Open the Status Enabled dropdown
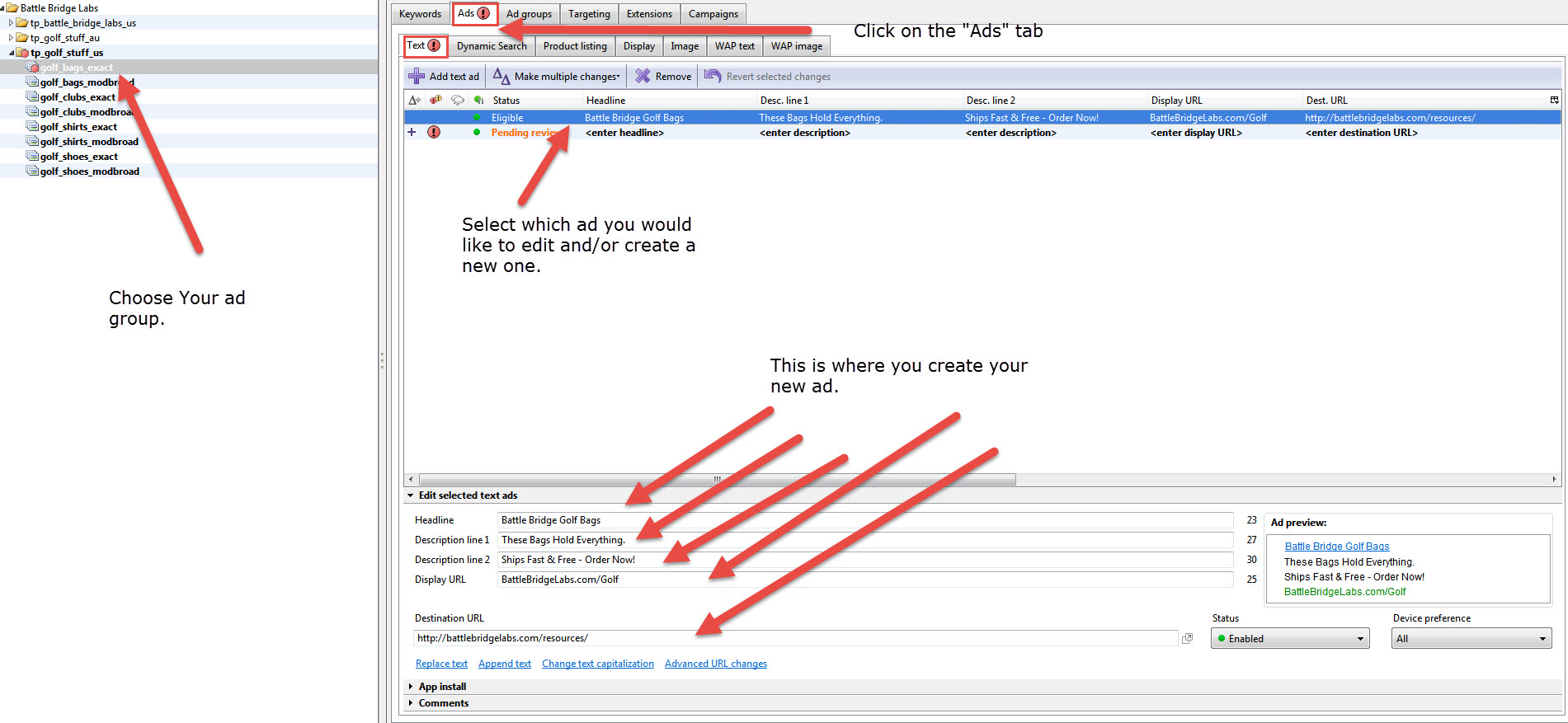 1289,639
